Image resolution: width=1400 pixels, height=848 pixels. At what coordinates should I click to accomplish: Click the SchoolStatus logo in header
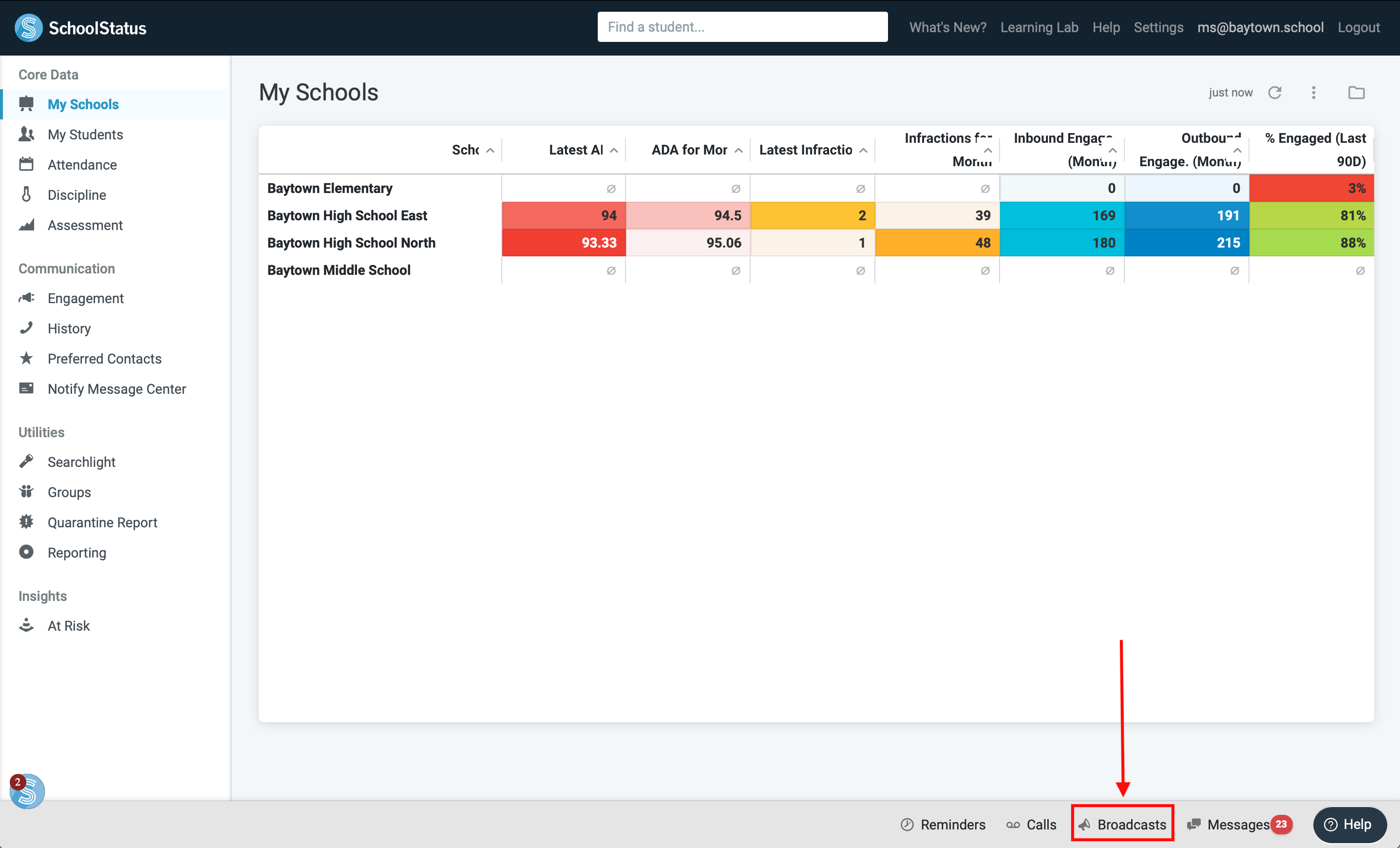pos(81,28)
